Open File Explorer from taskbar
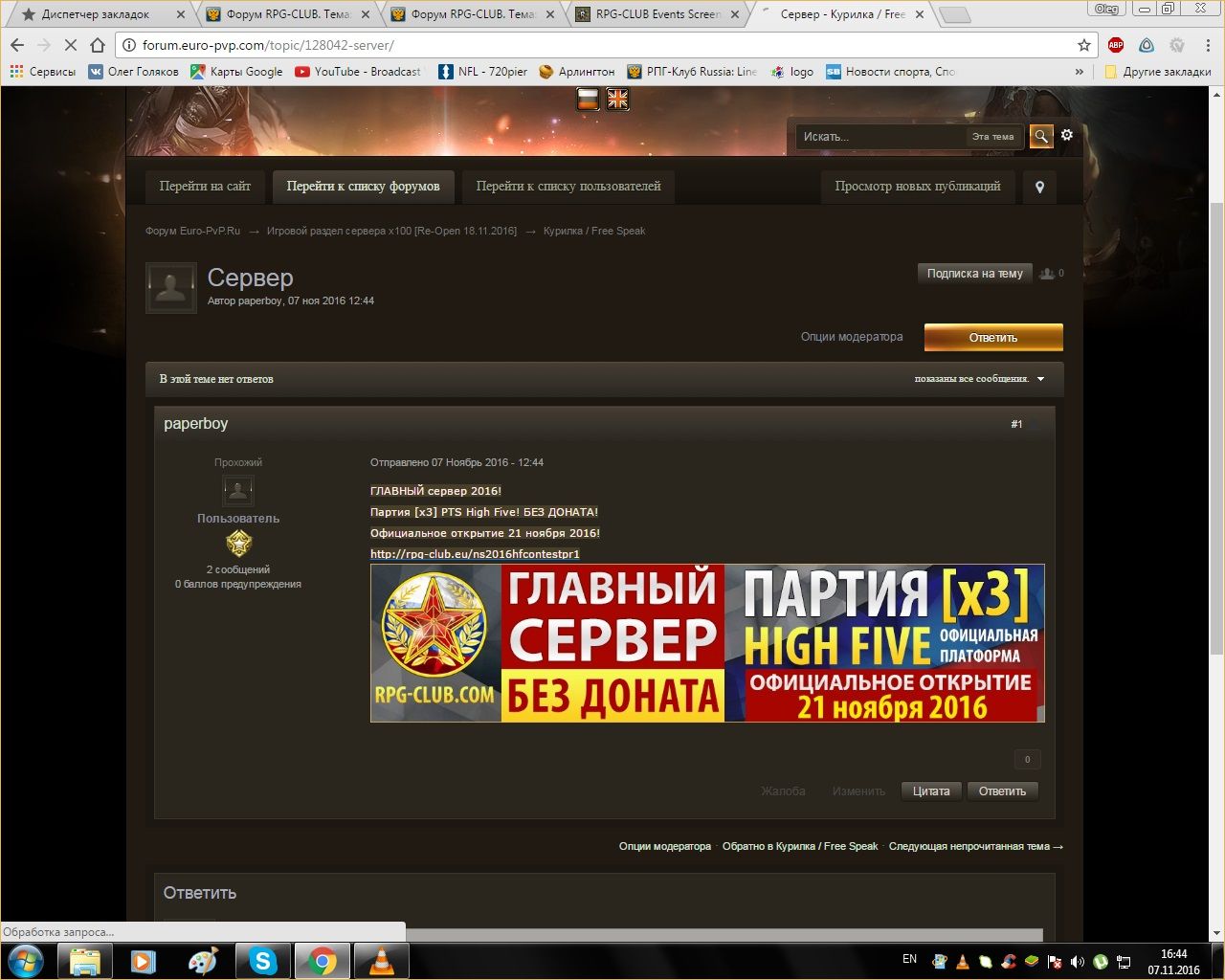Screen dimensions: 1225x980 (85, 961)
